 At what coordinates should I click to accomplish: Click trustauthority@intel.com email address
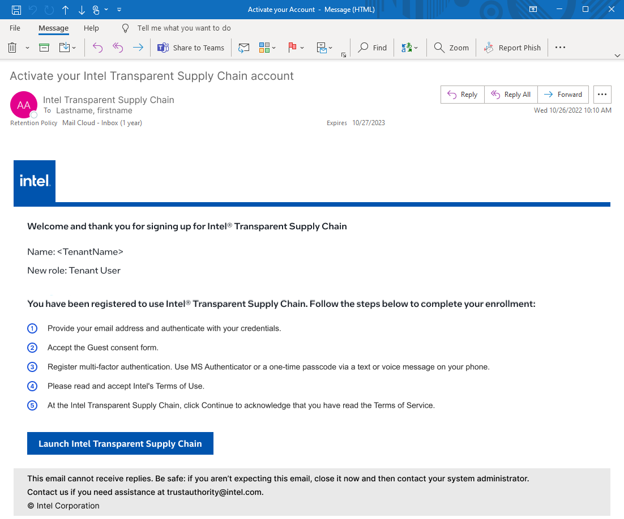[214, 492]
